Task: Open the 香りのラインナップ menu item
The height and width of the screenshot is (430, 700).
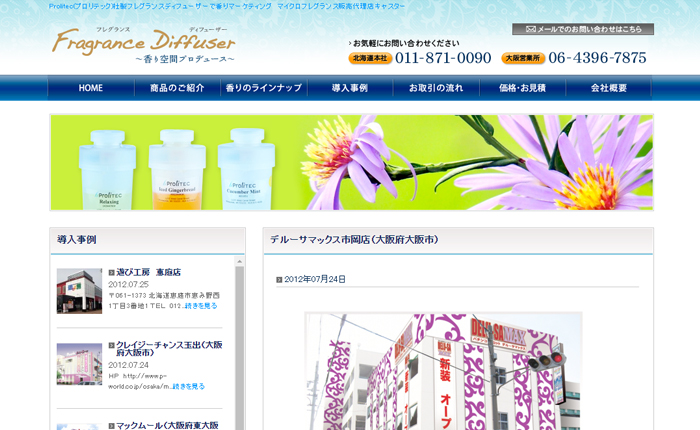Action: coord(264,88)
